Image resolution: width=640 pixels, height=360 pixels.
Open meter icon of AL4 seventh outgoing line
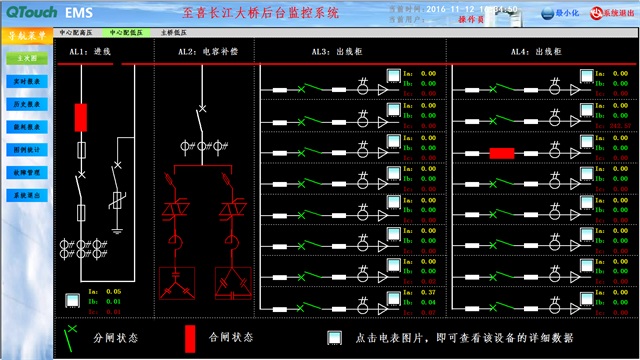point(587,266)
